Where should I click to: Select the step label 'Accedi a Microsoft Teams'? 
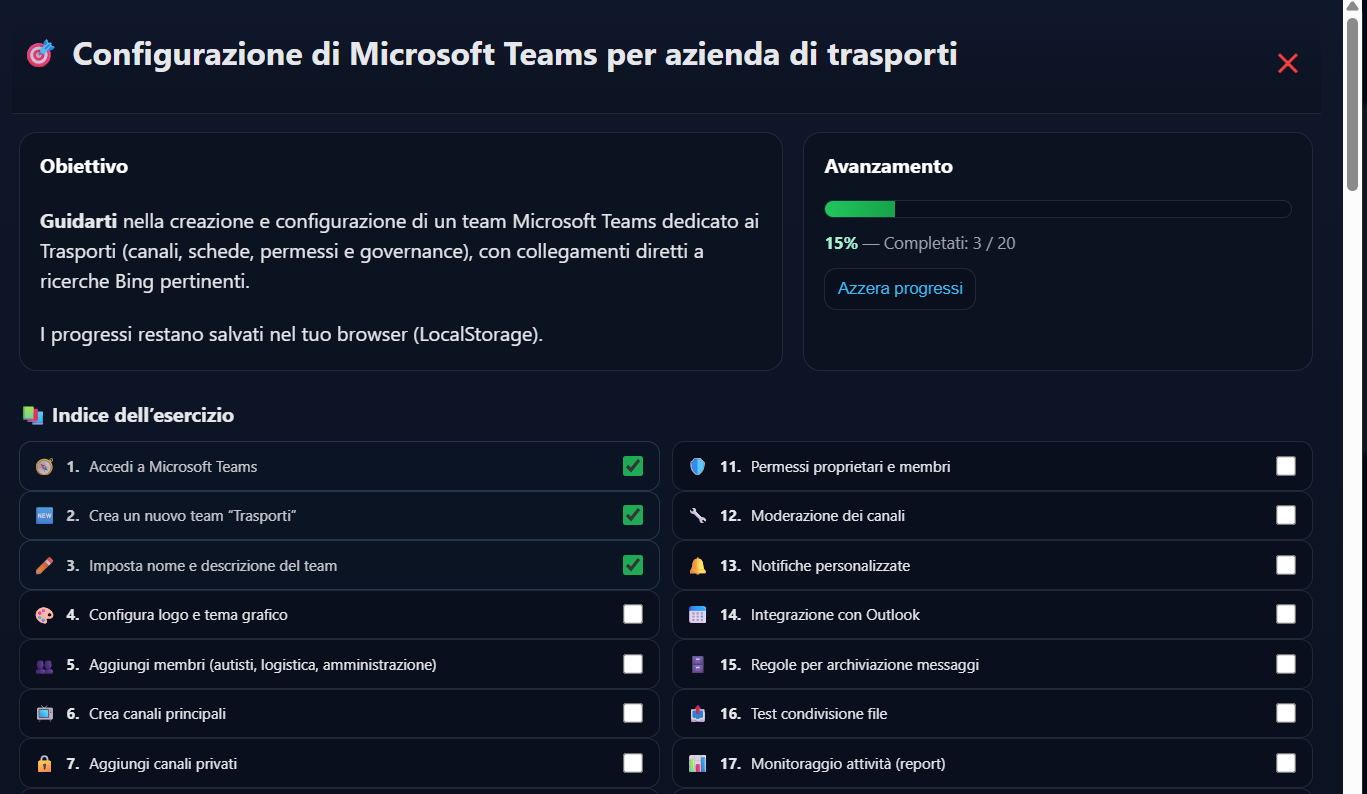coord(173,467)
